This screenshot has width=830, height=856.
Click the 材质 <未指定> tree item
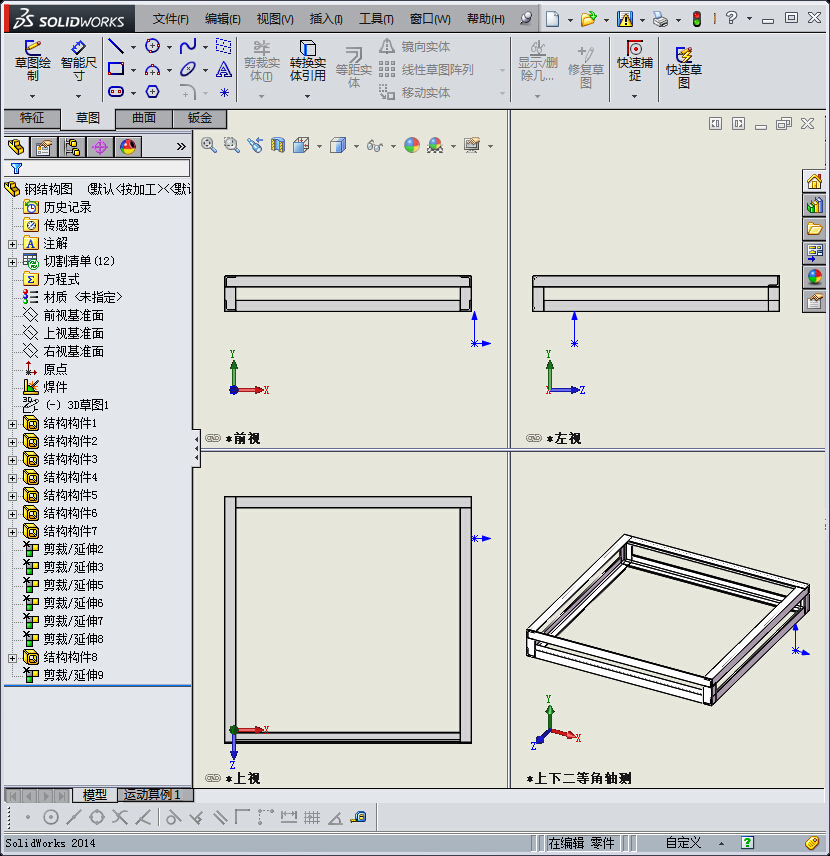point(82,298)
